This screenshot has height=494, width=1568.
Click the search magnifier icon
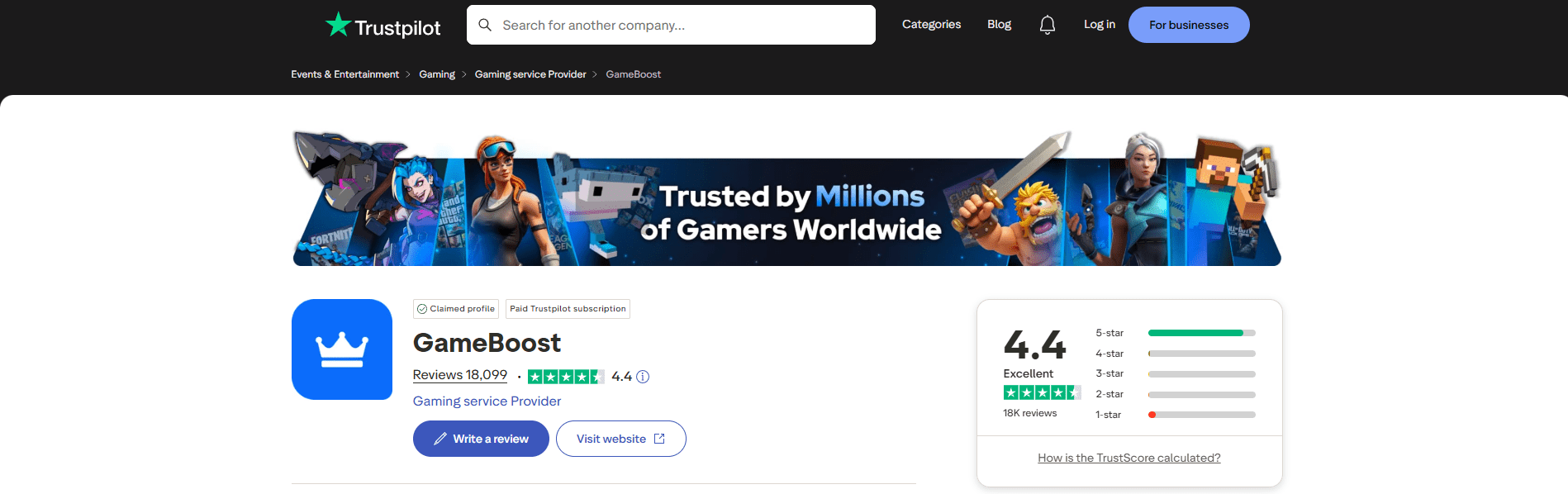485,25
